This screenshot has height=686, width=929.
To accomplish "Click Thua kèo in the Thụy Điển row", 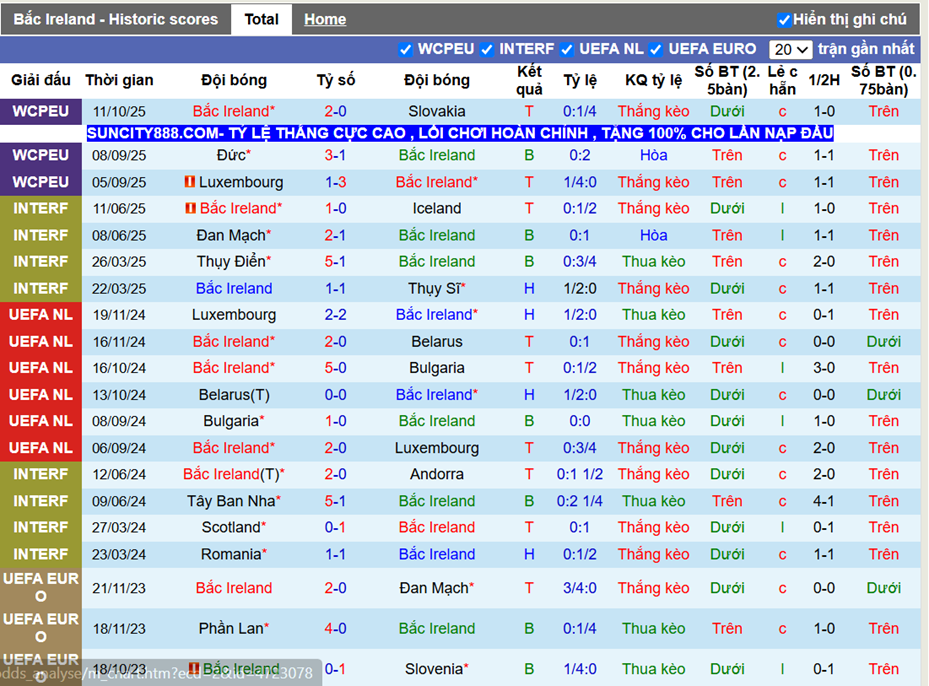I will coord(653,261).
